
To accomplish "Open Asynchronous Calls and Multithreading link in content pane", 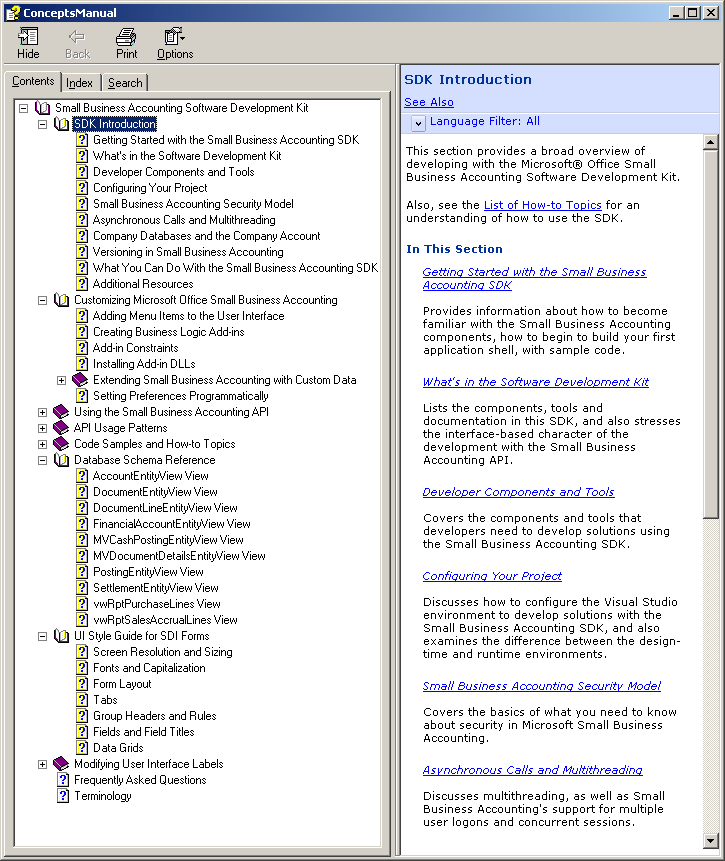I will pyautogui.click(x=532, y=770).
